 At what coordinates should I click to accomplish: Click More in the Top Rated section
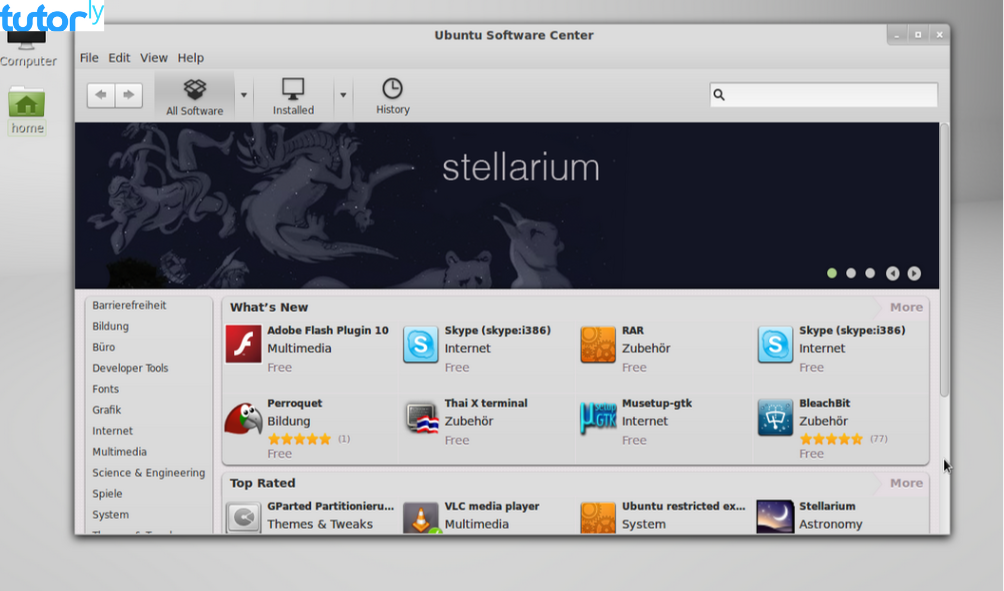(906, 483)
